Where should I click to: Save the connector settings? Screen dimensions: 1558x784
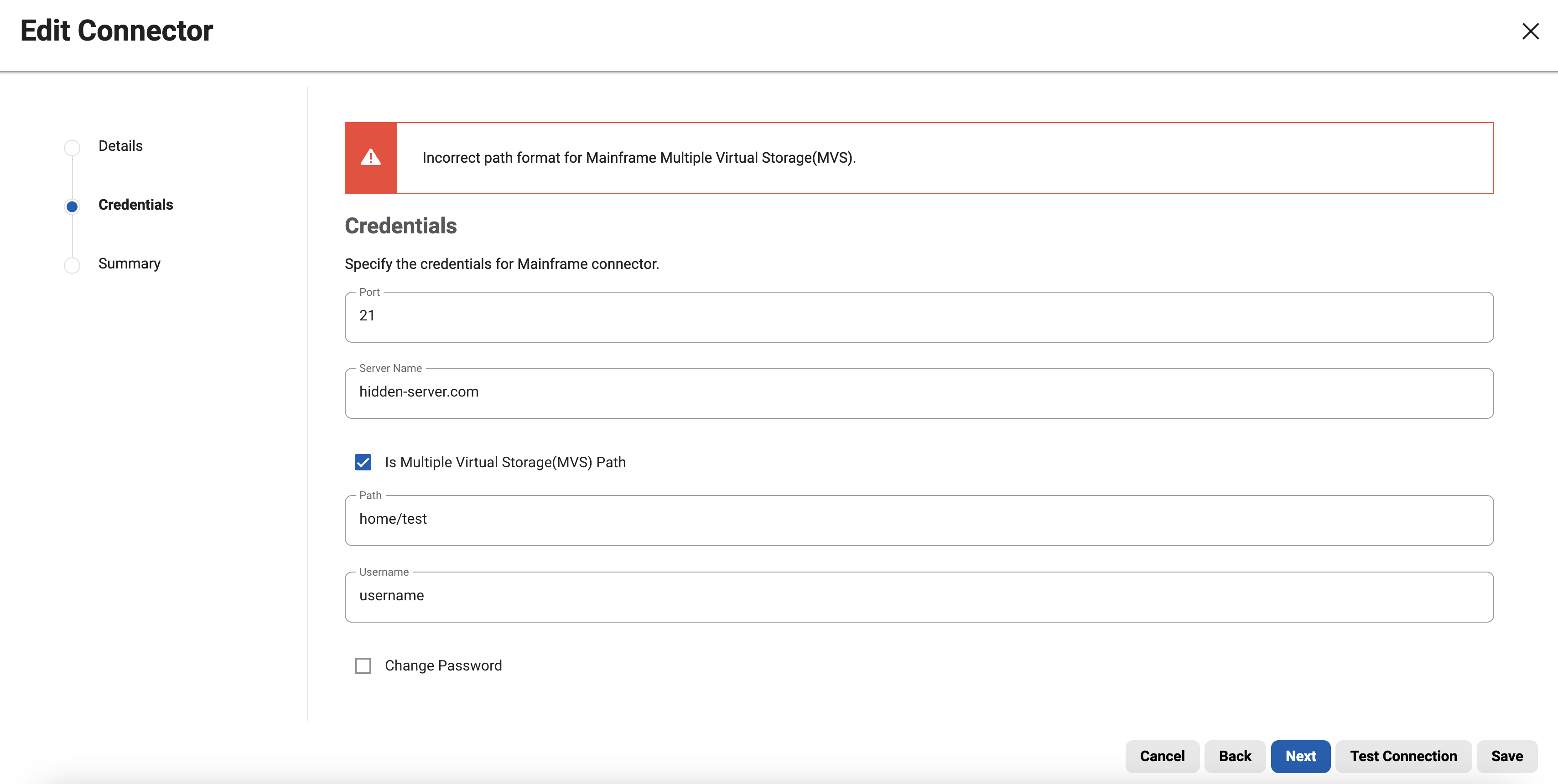(1506, 756)
